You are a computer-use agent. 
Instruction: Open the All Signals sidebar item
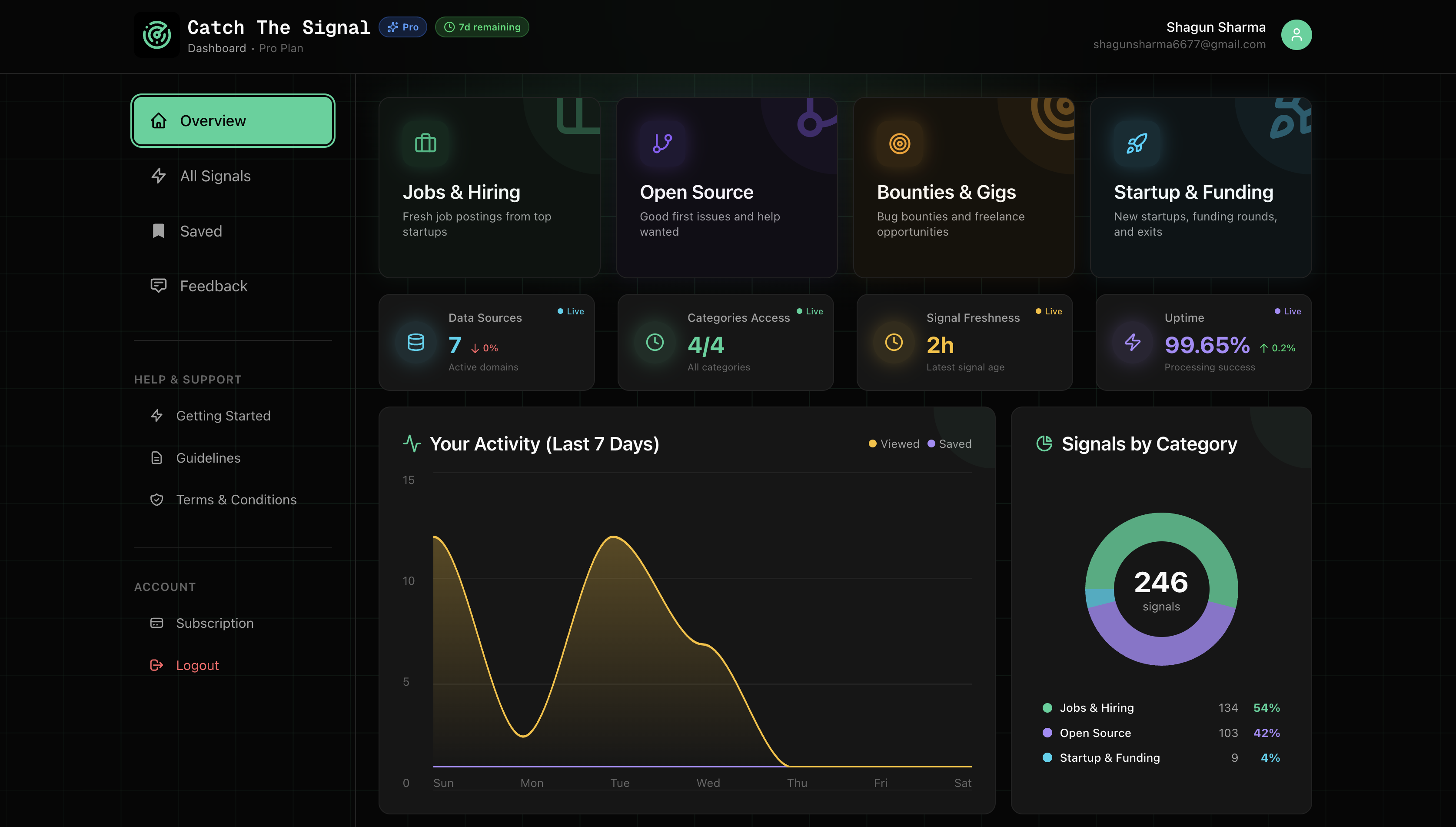click(215, 176)
